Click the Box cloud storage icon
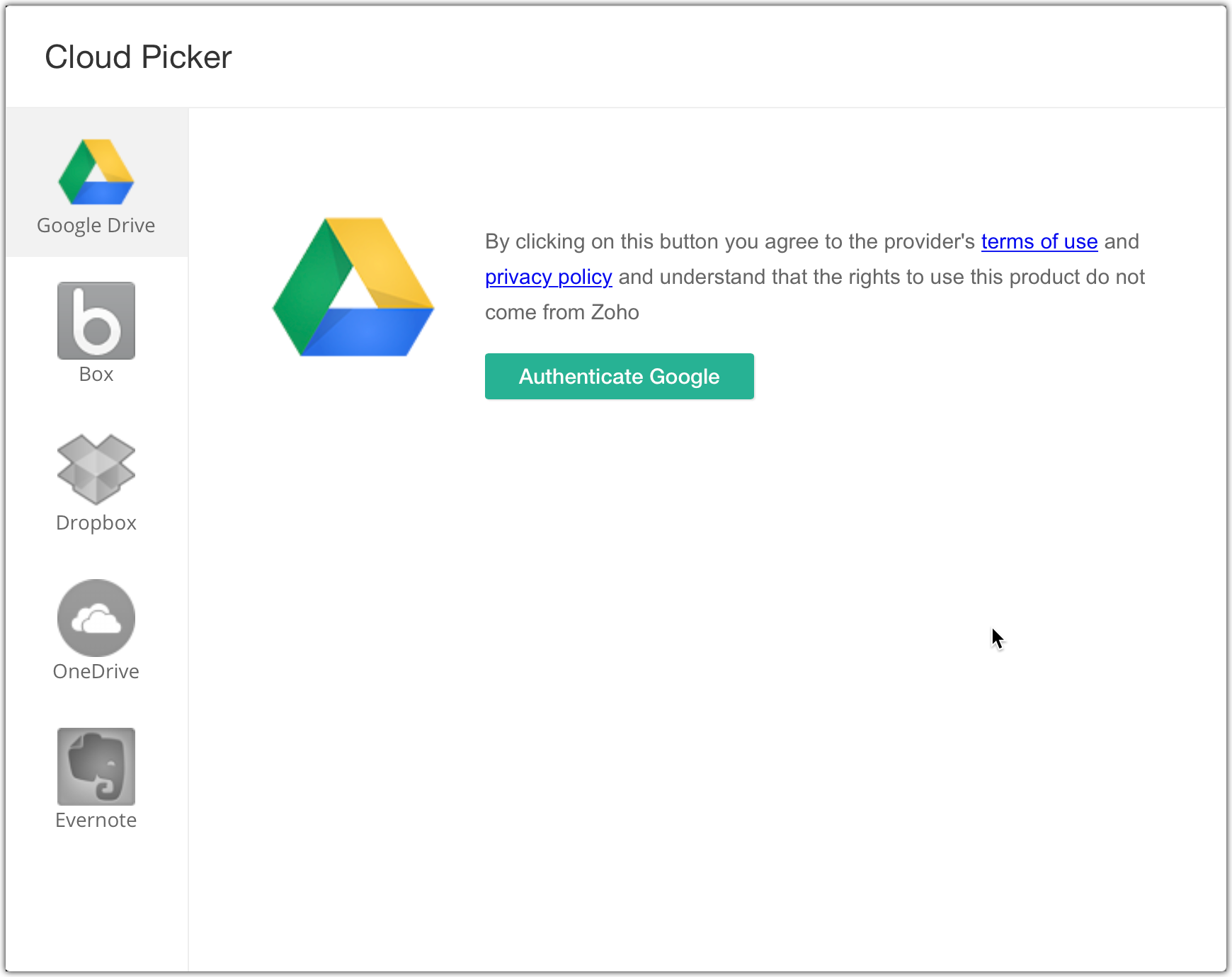This screenshot has width=1232, height=977. [96, 321]
